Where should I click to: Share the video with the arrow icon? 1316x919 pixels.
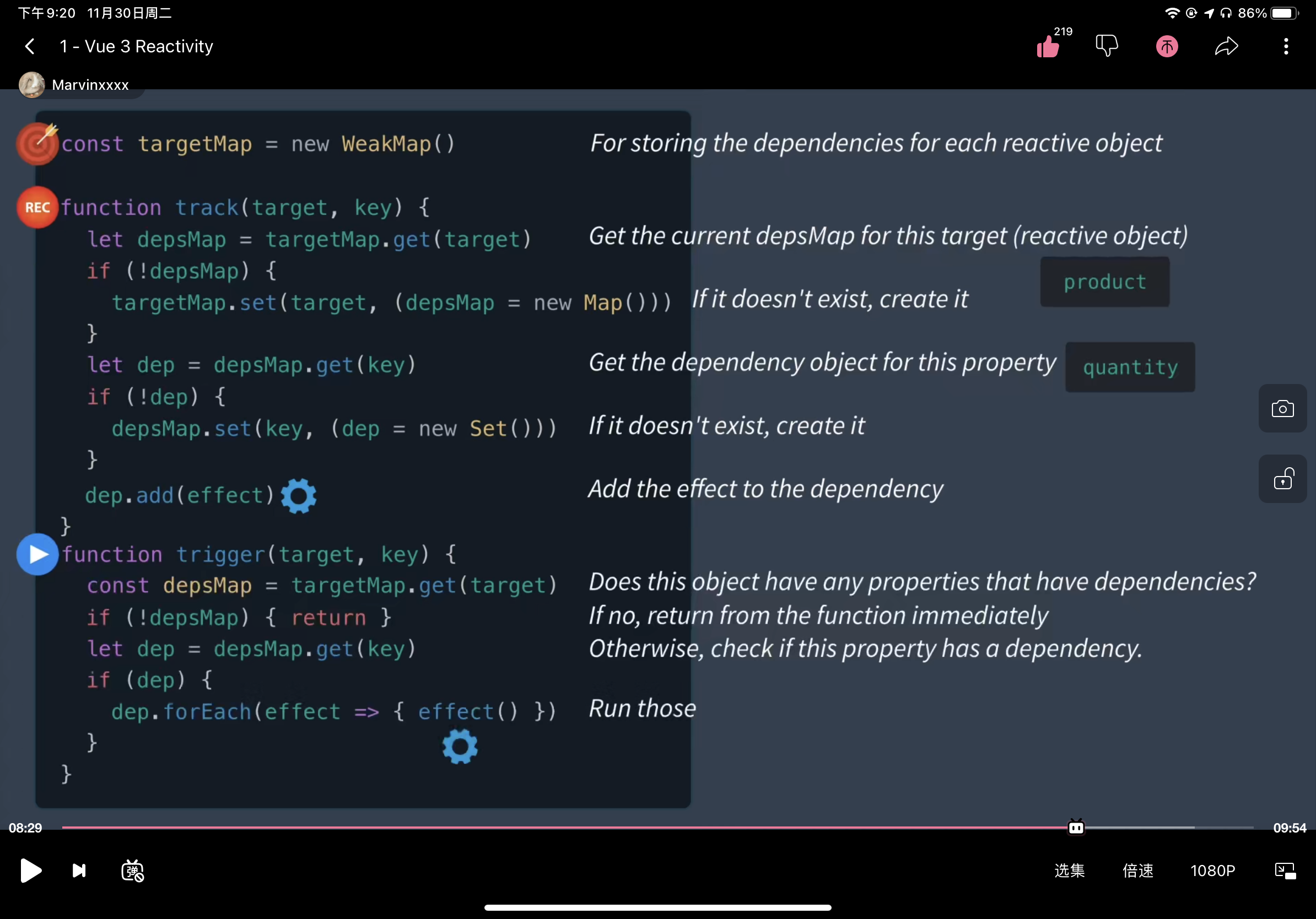coord(1226,46)
